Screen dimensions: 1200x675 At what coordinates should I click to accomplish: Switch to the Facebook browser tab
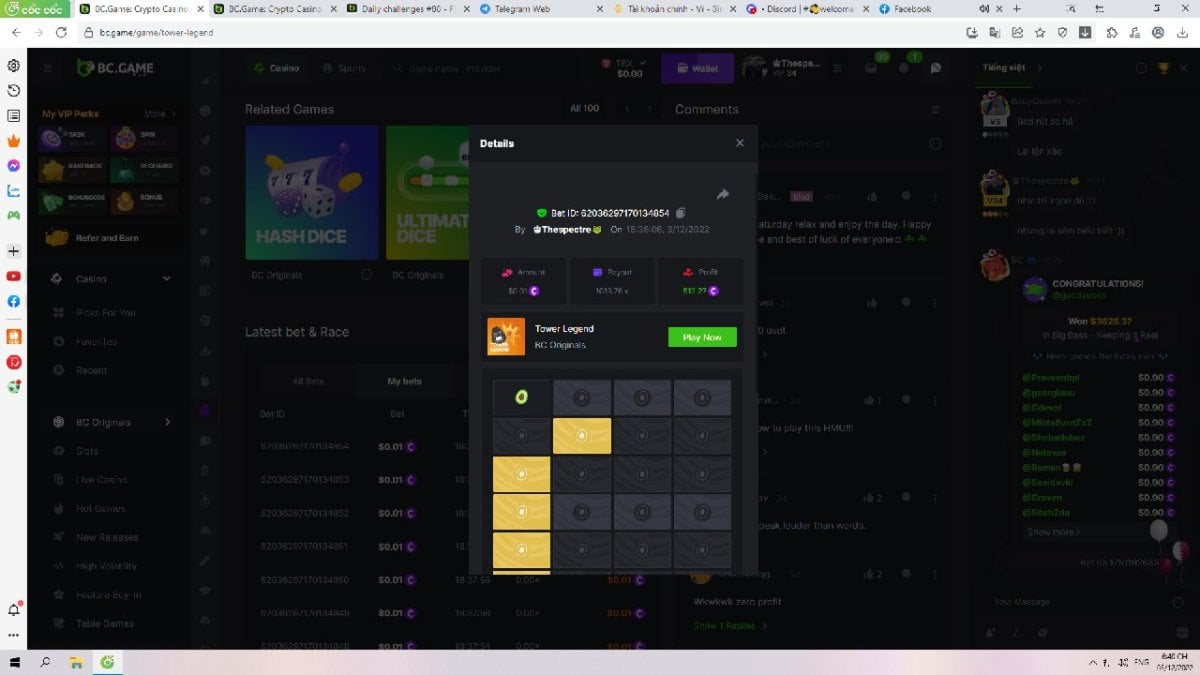[910, 9]
